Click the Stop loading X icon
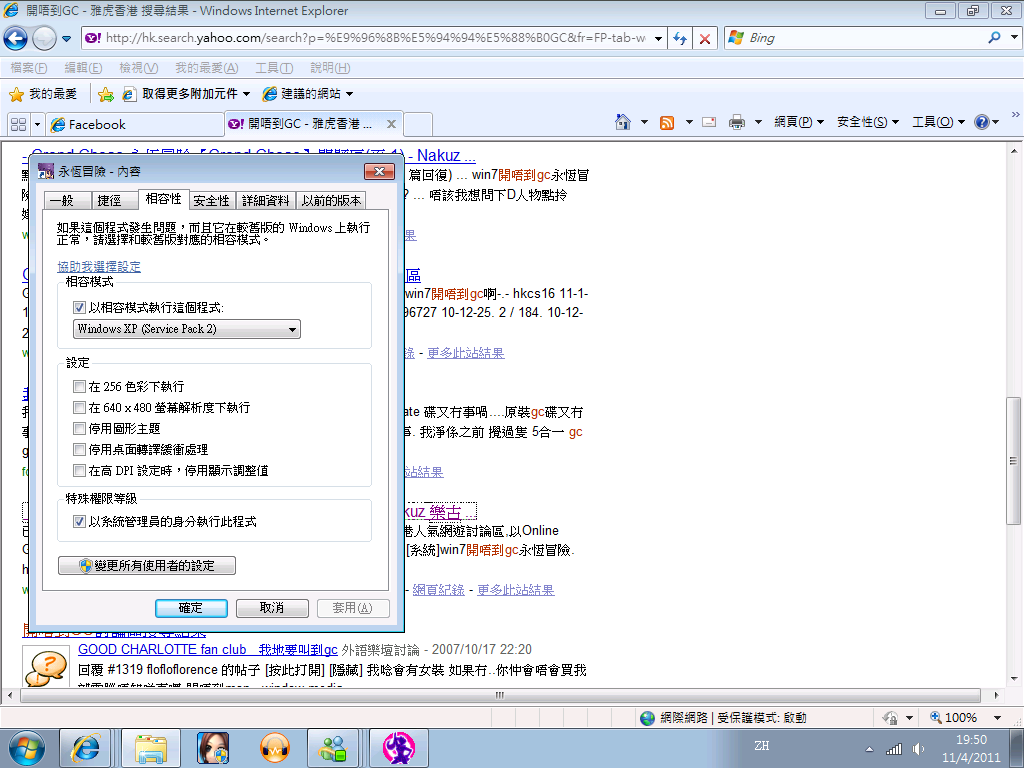 (705, 38)
